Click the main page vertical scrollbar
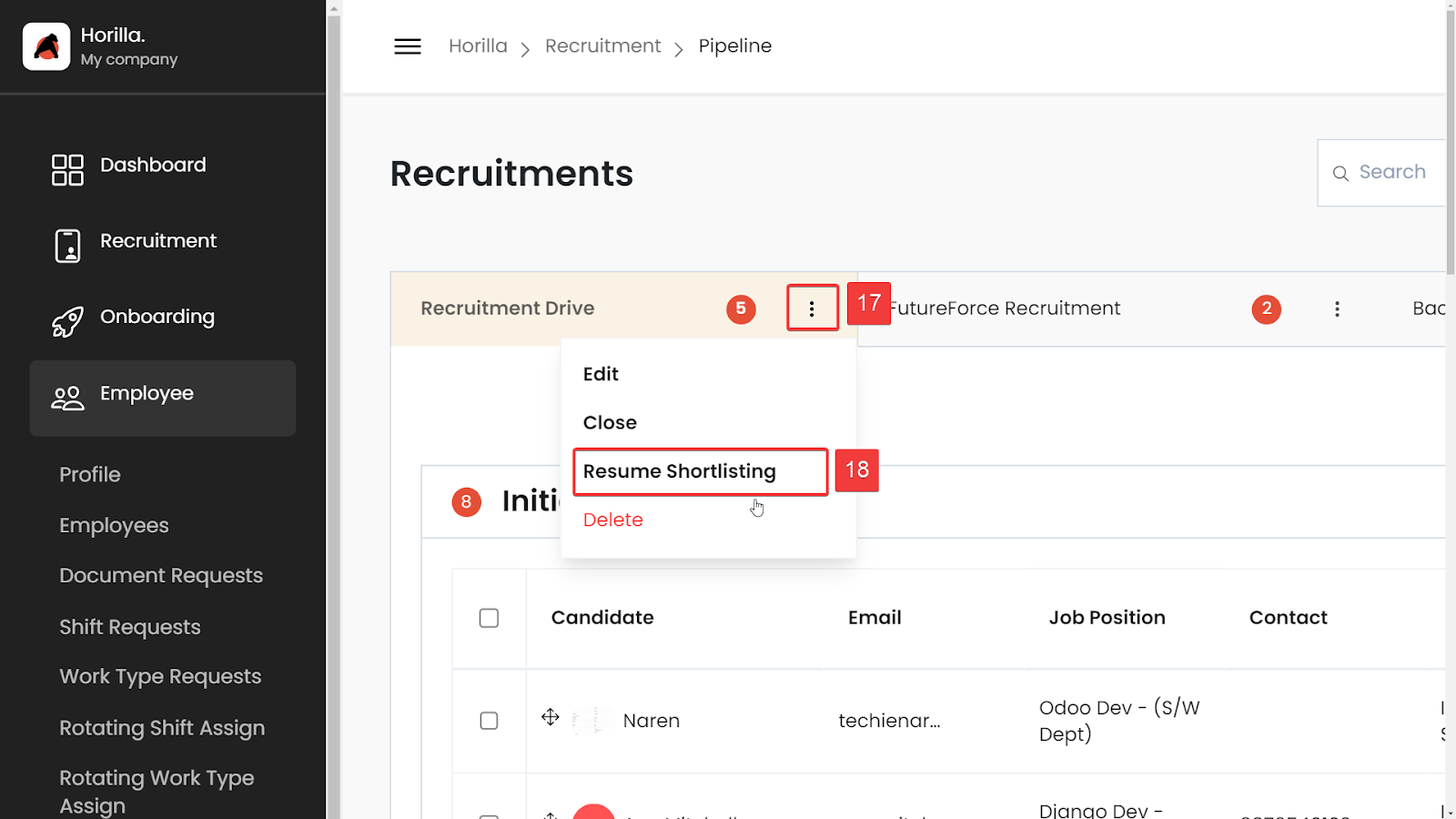This screenshot has width=1456, height=819. 1451,141
